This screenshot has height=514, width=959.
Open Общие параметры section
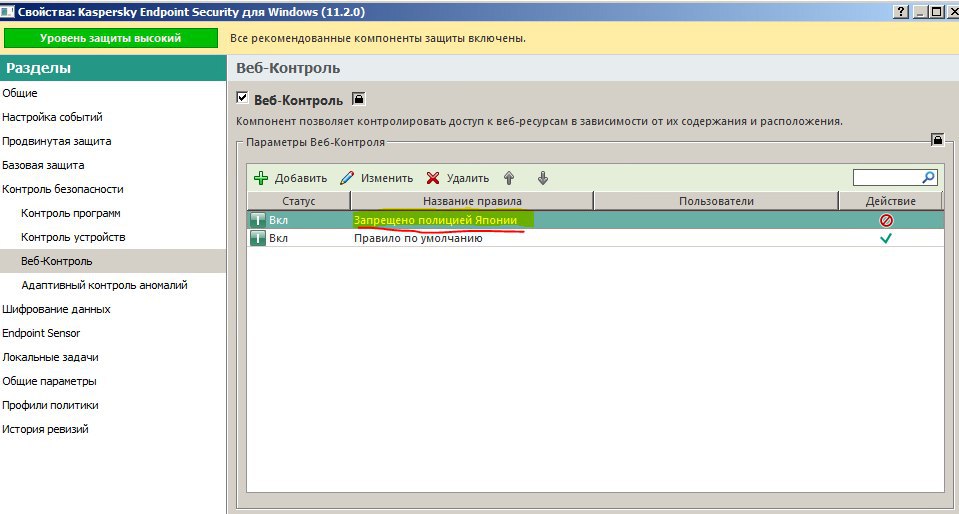(49, 381)
